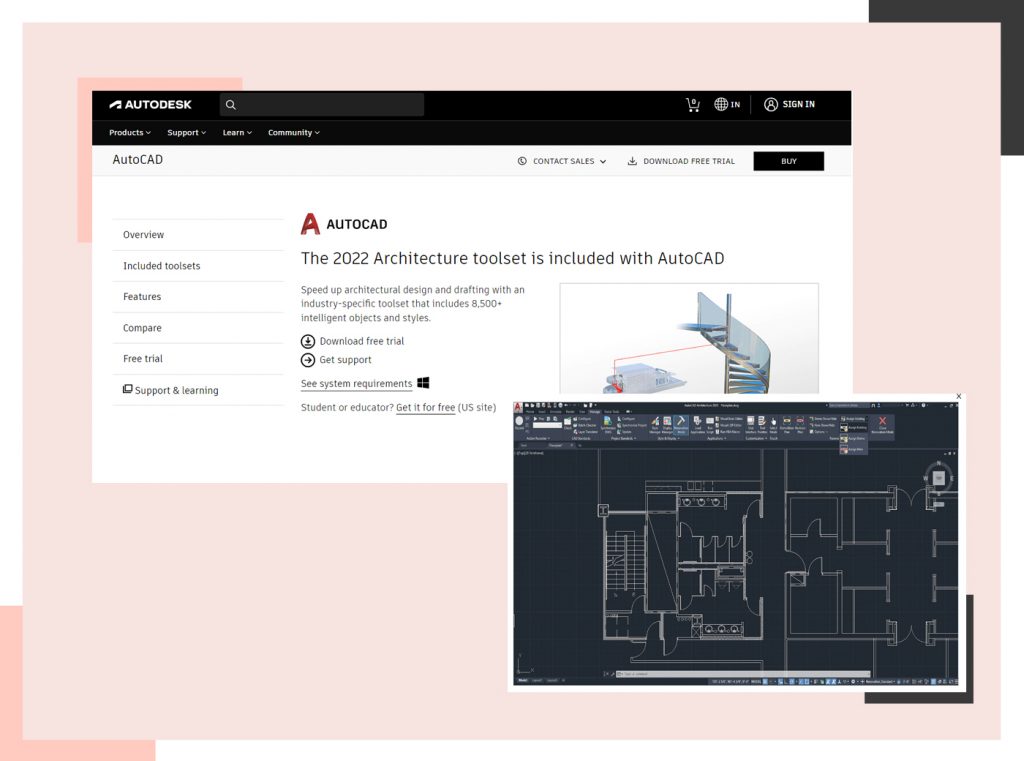
Task: Select Free trial in the side navigation
Action: point(198,359)
